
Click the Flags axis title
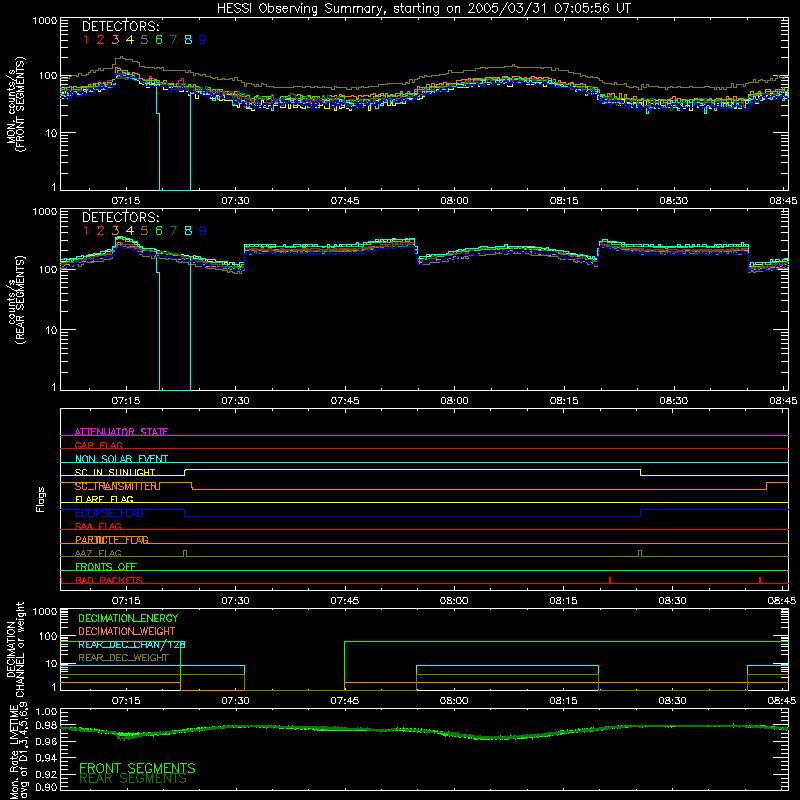point(41,499)
